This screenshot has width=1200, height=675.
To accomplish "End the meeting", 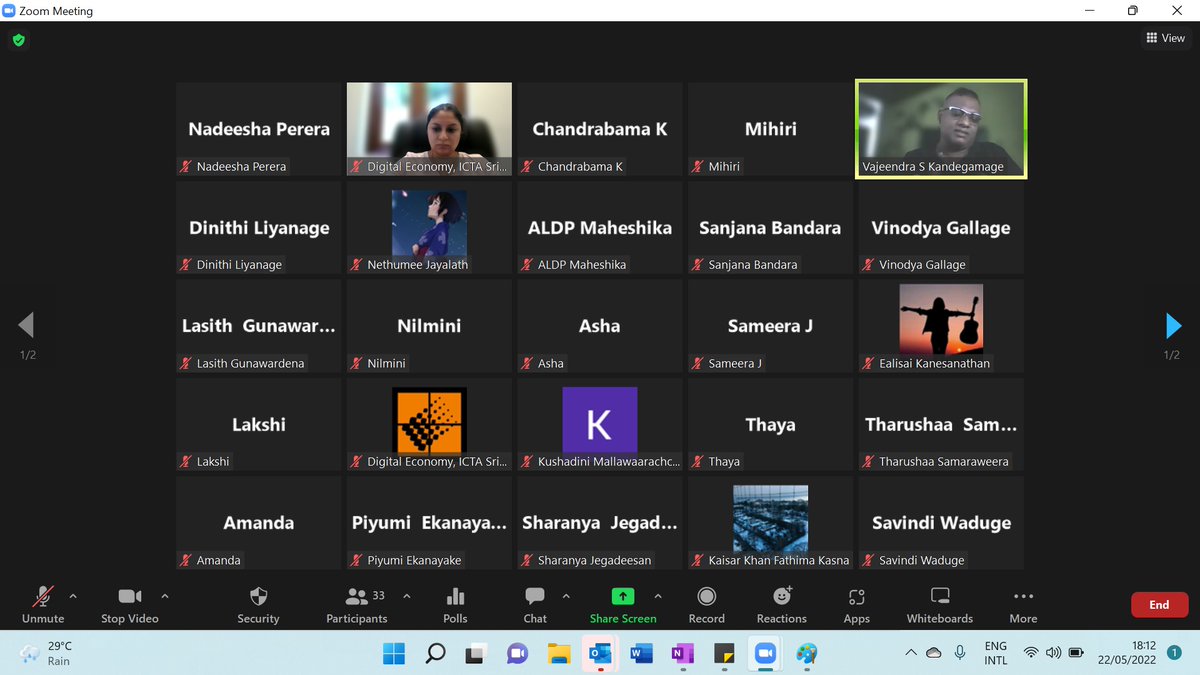I will pos(1159,604).
